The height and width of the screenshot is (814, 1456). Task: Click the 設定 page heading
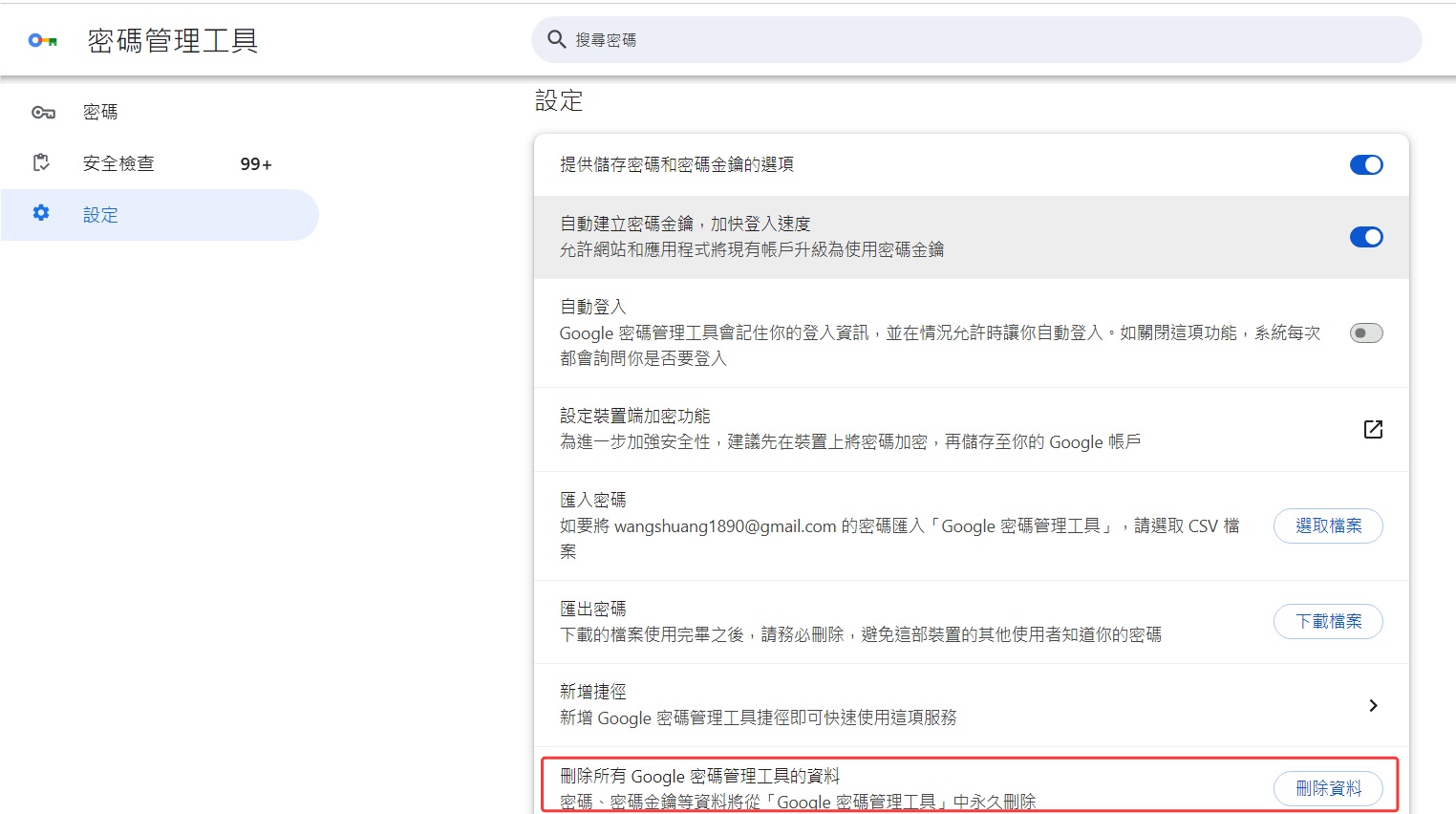559,100
